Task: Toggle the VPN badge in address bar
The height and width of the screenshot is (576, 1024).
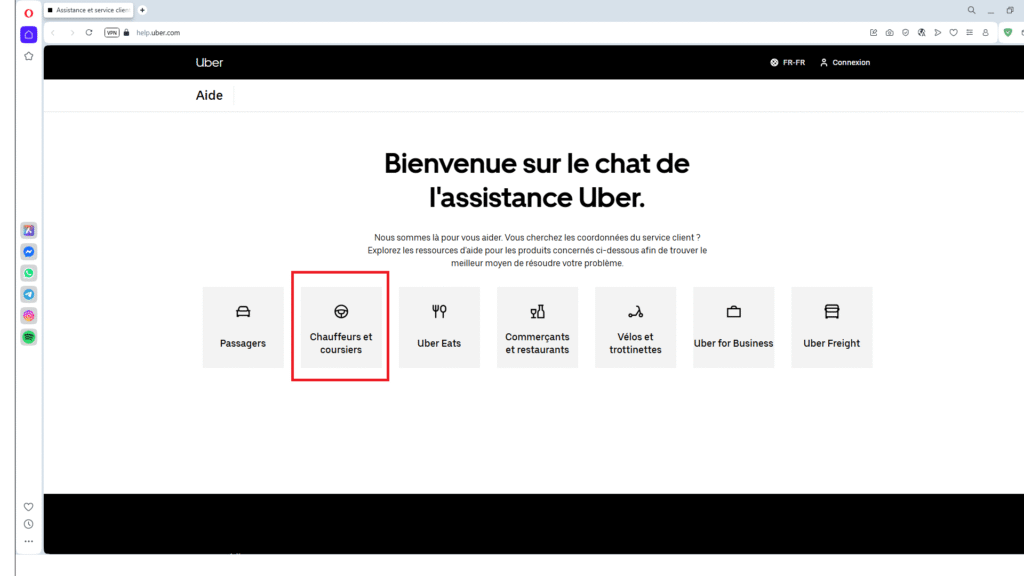Action: [x=112, y=33]
